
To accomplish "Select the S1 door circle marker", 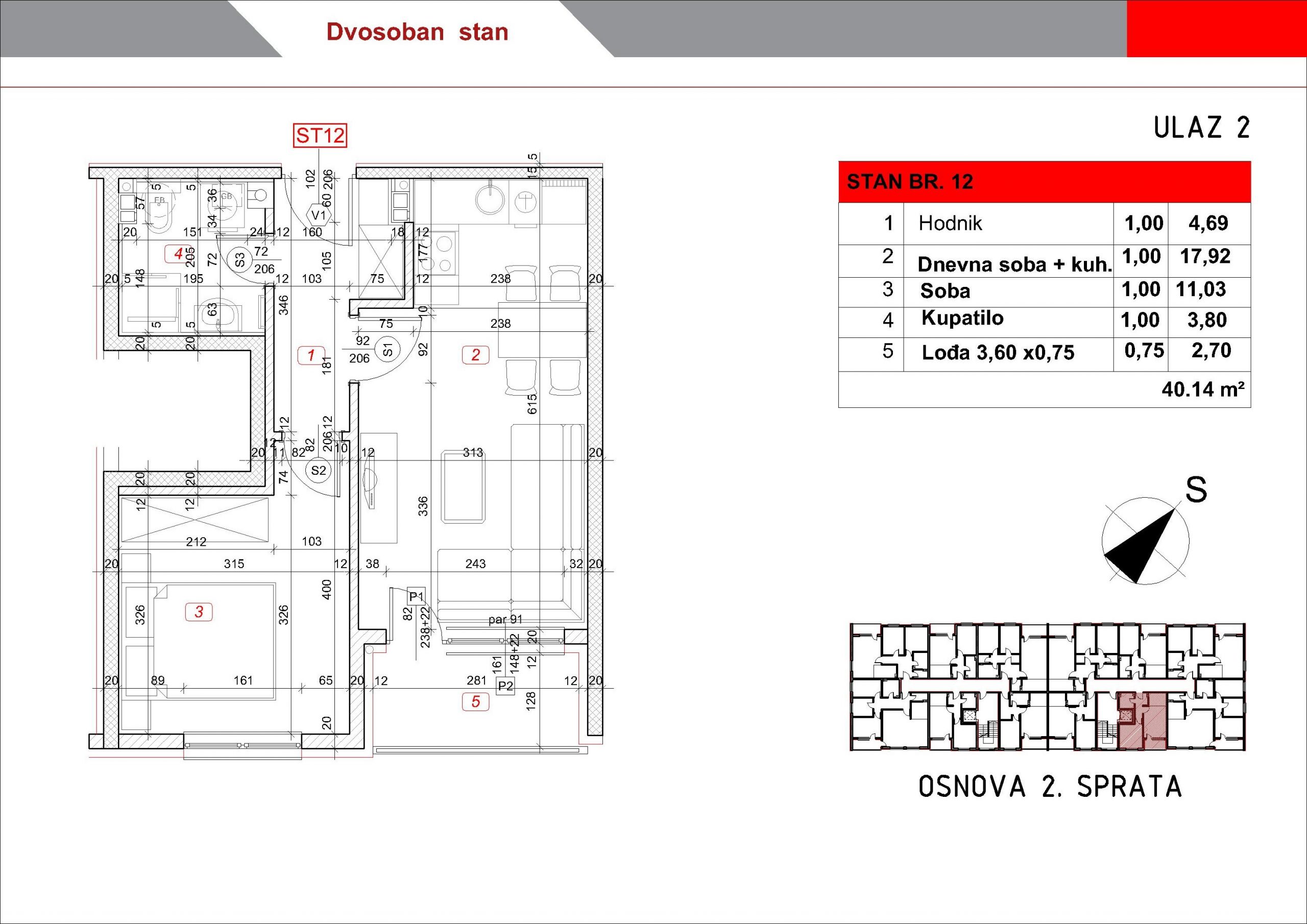I will pyautogui.click(x=388, y=350).
